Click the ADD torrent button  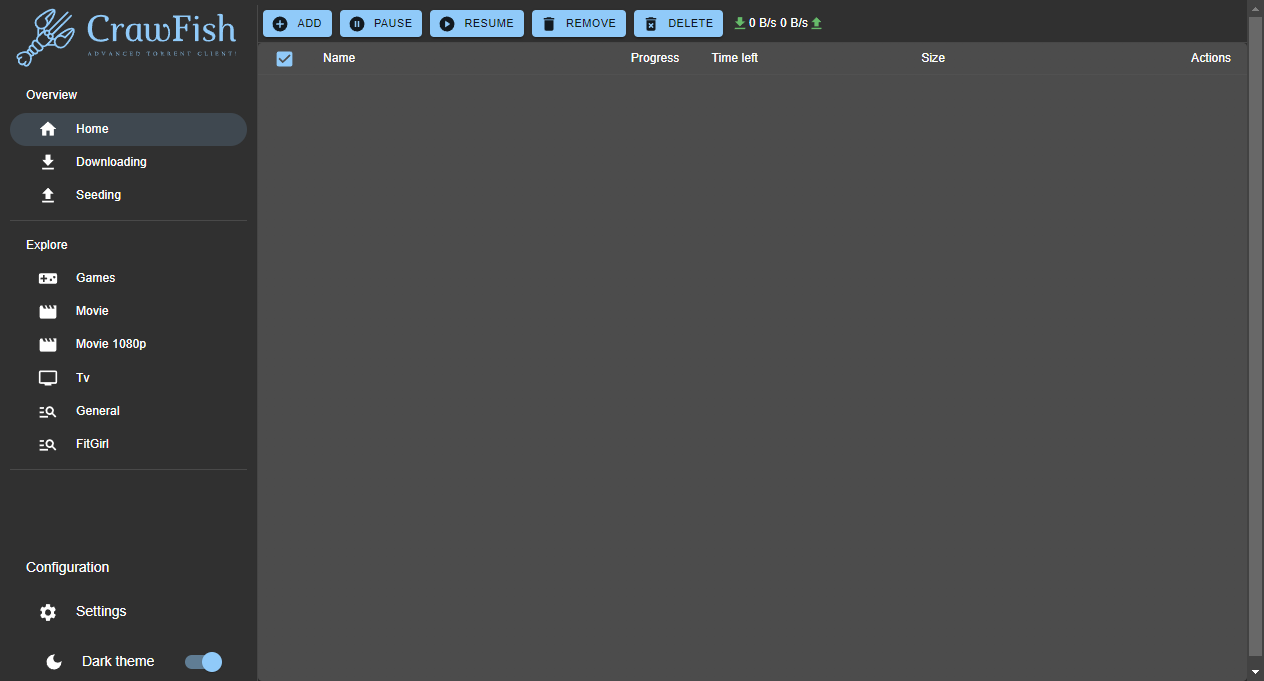(x=297, y=23)
